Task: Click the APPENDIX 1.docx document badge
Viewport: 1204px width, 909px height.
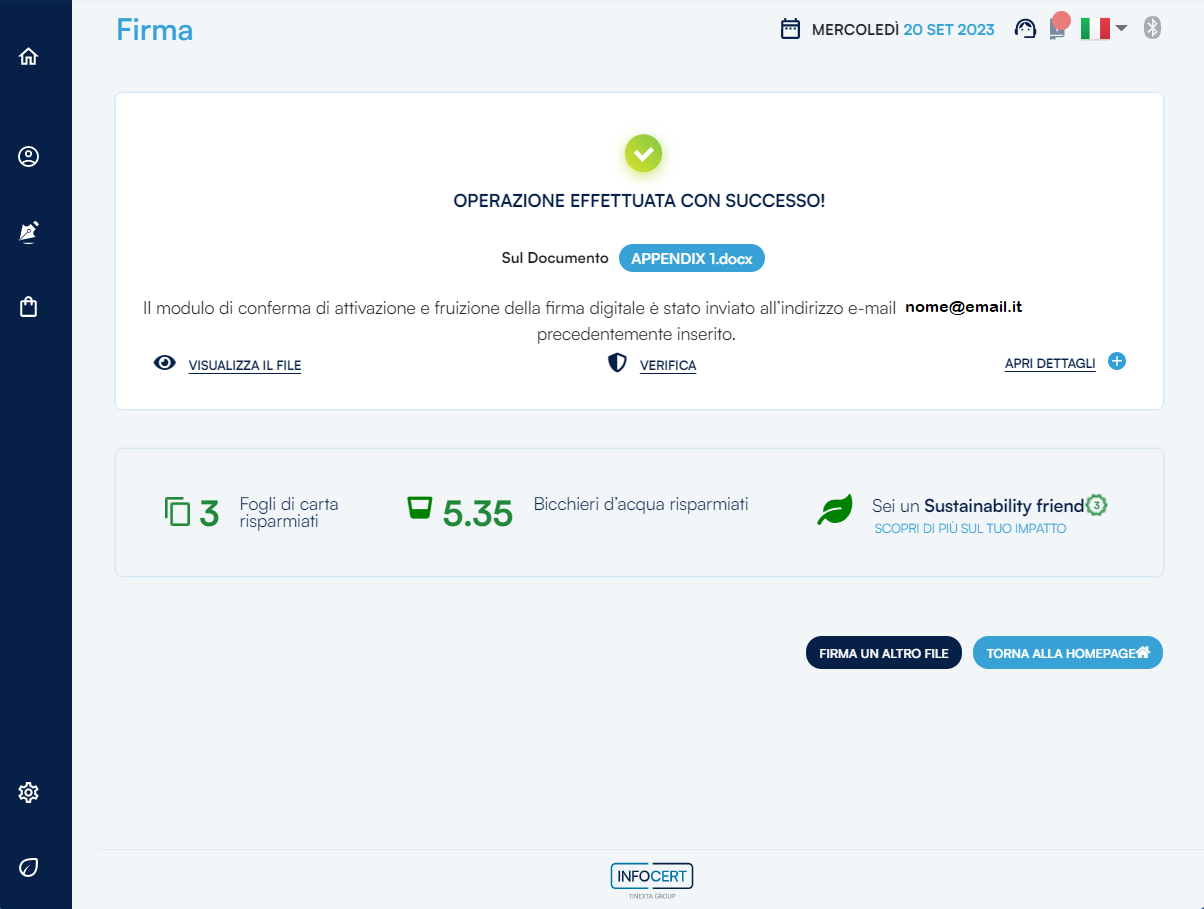Action: 692,258
